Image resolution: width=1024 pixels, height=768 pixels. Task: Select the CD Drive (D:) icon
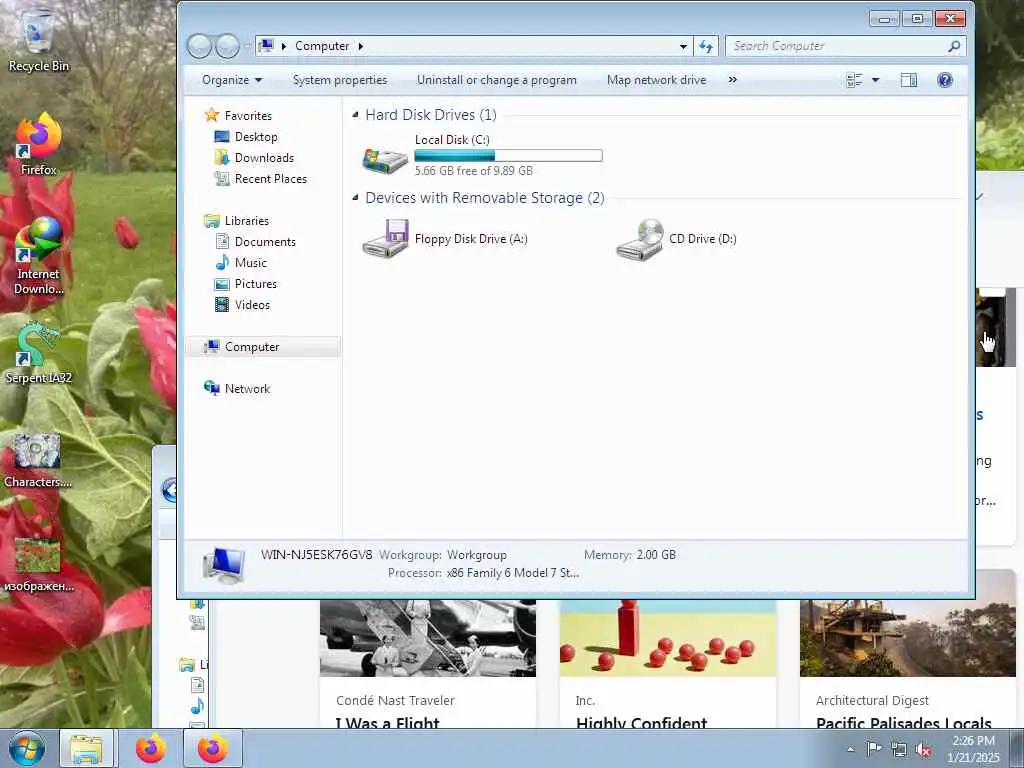[639, 239]
